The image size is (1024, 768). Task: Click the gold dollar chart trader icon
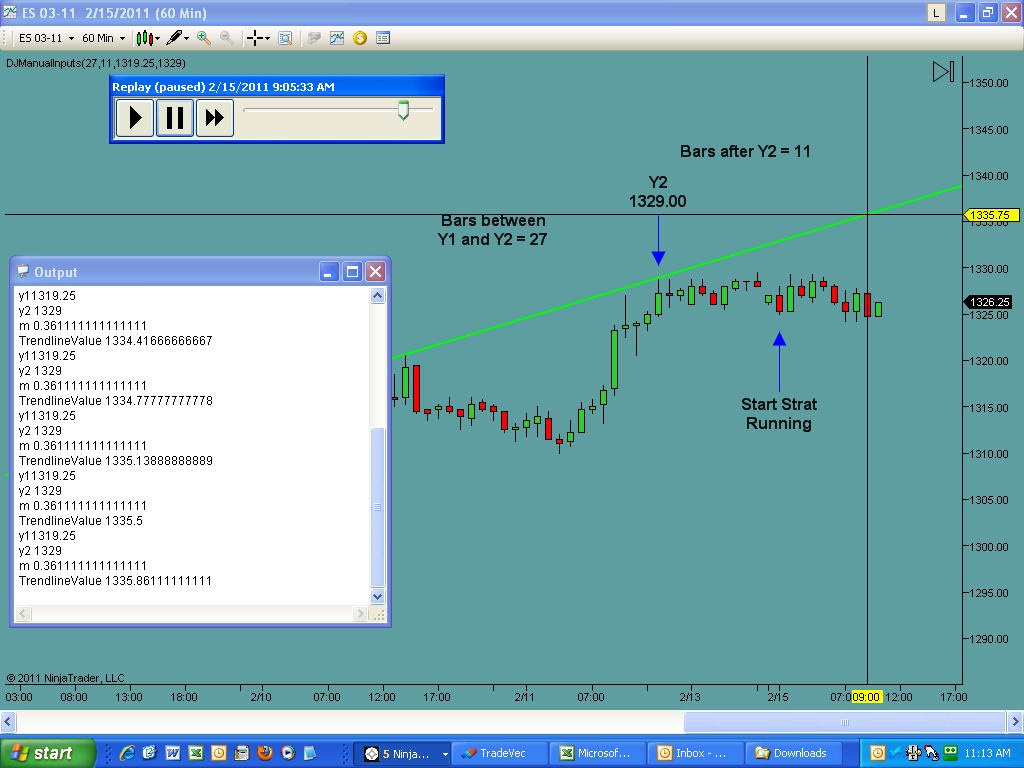360,39
